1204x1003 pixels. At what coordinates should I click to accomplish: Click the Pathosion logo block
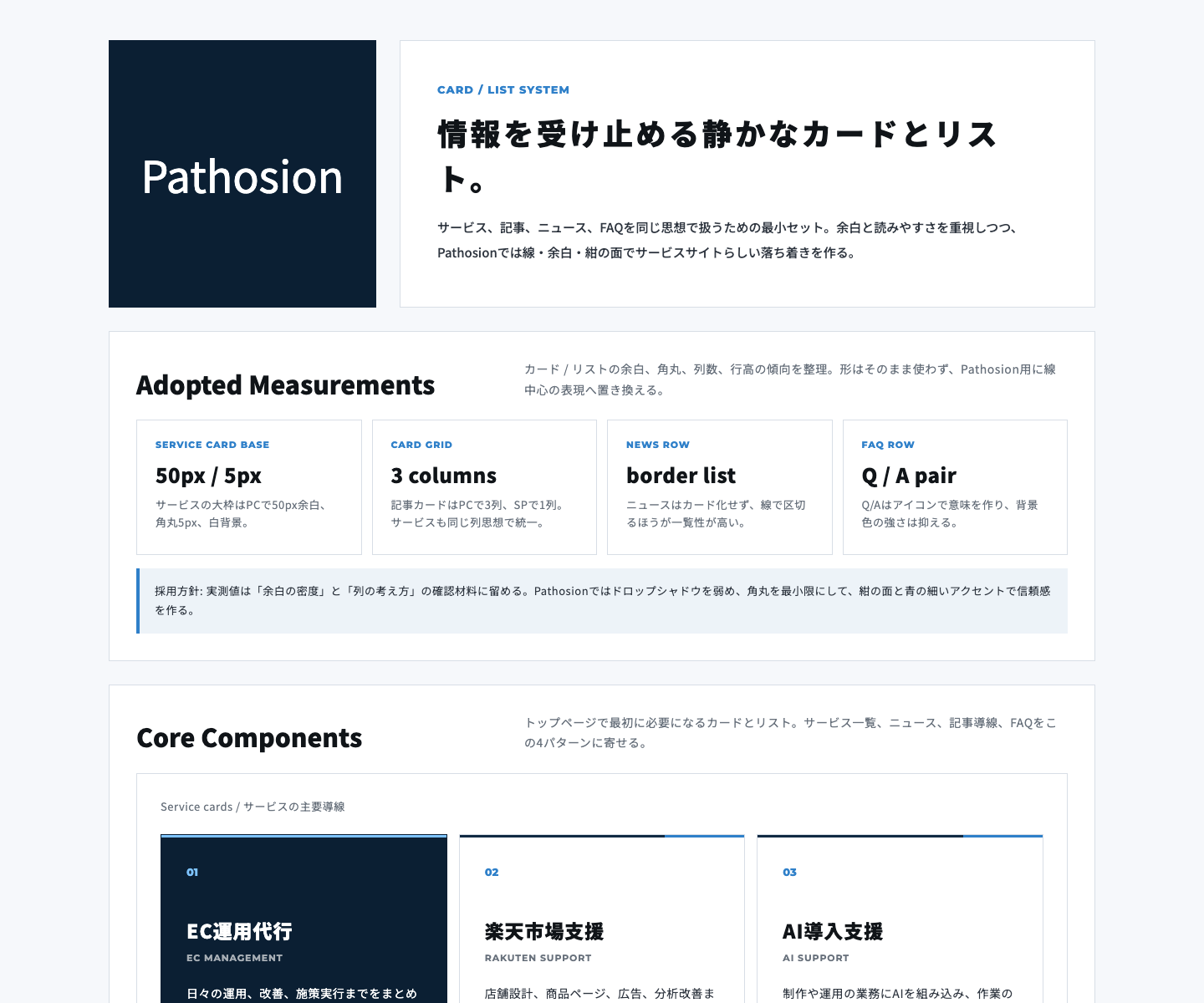coord(242,174)
